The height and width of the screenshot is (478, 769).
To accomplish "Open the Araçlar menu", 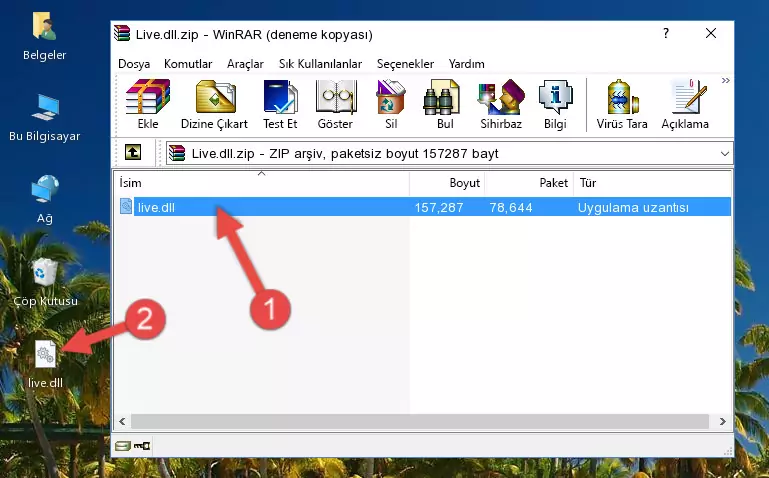I will coord(245,64).
